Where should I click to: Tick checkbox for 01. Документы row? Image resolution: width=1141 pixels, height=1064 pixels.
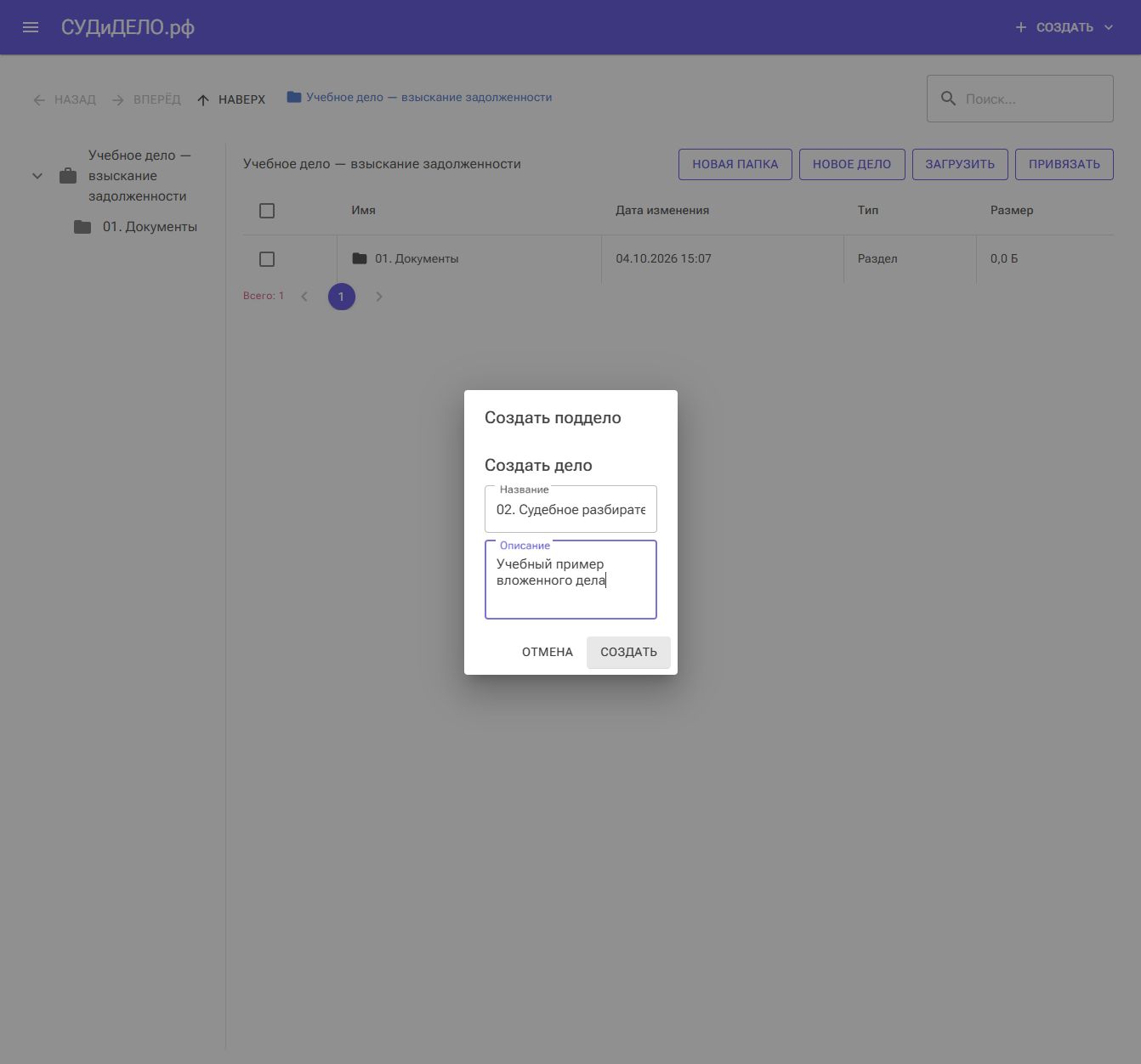click(x=267, y=259)
